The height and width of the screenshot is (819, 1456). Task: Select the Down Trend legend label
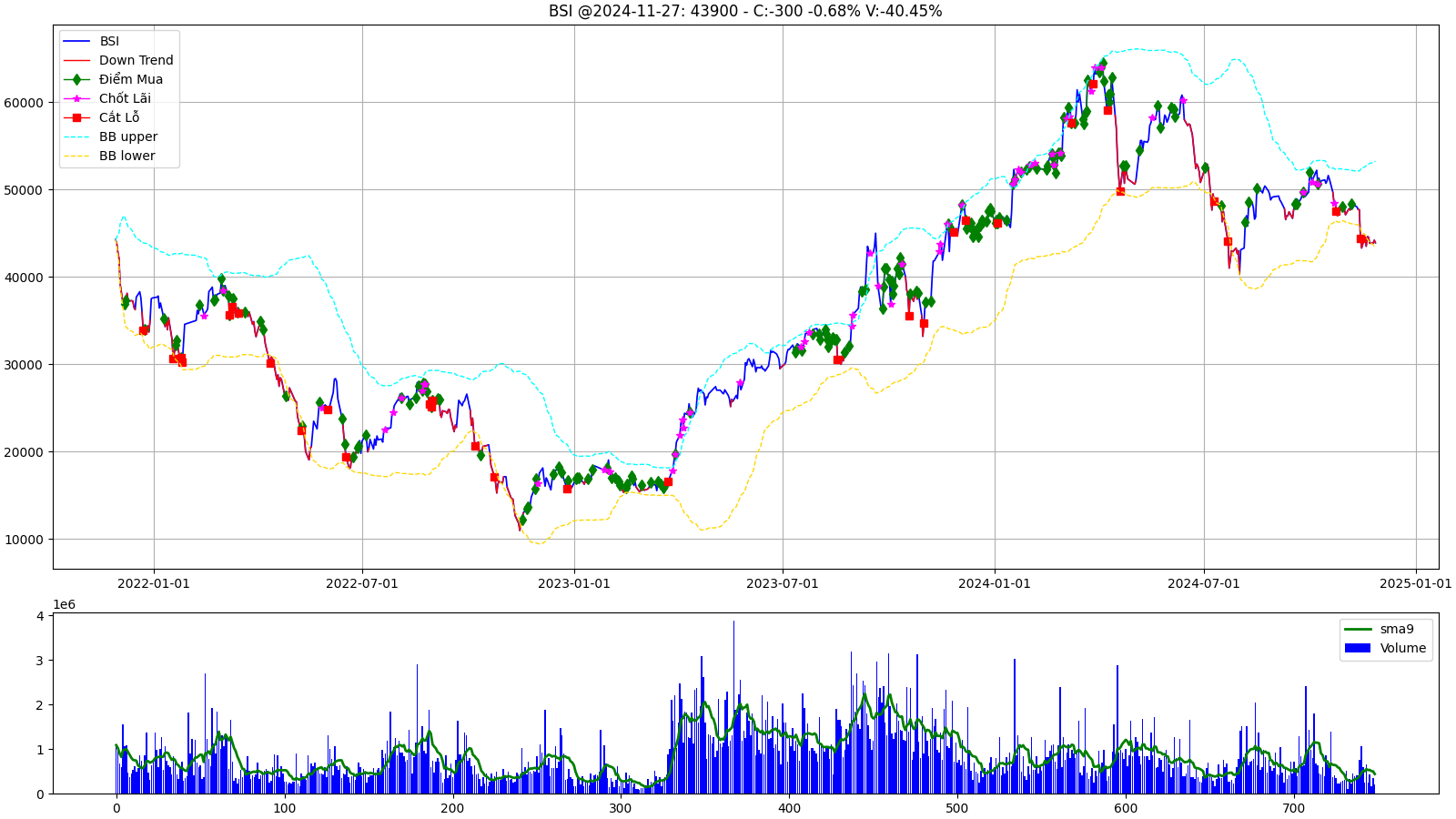point(136,60)
